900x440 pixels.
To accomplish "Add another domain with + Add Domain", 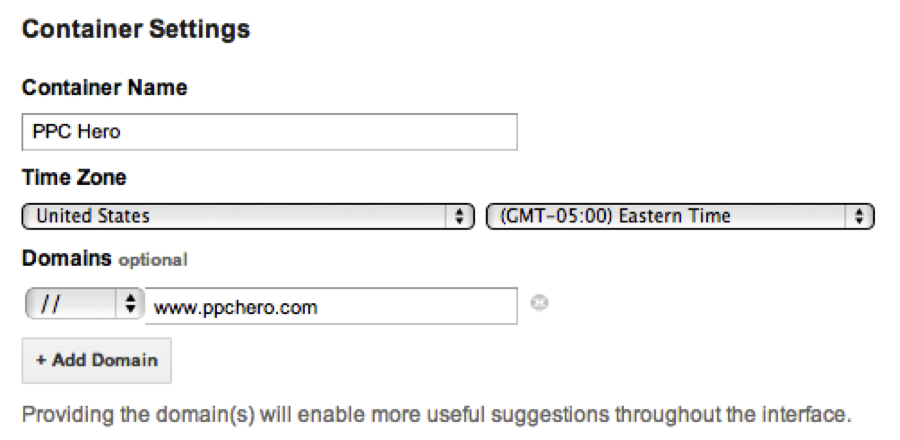I will 96,360.
